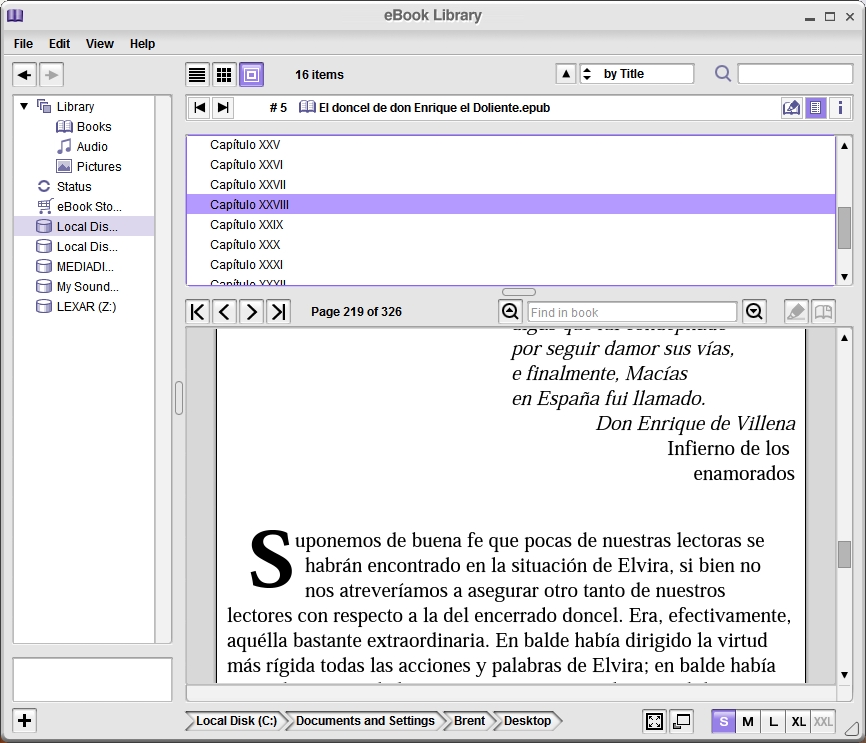Open the book info panel
The image size is (866, 743).
841,108
